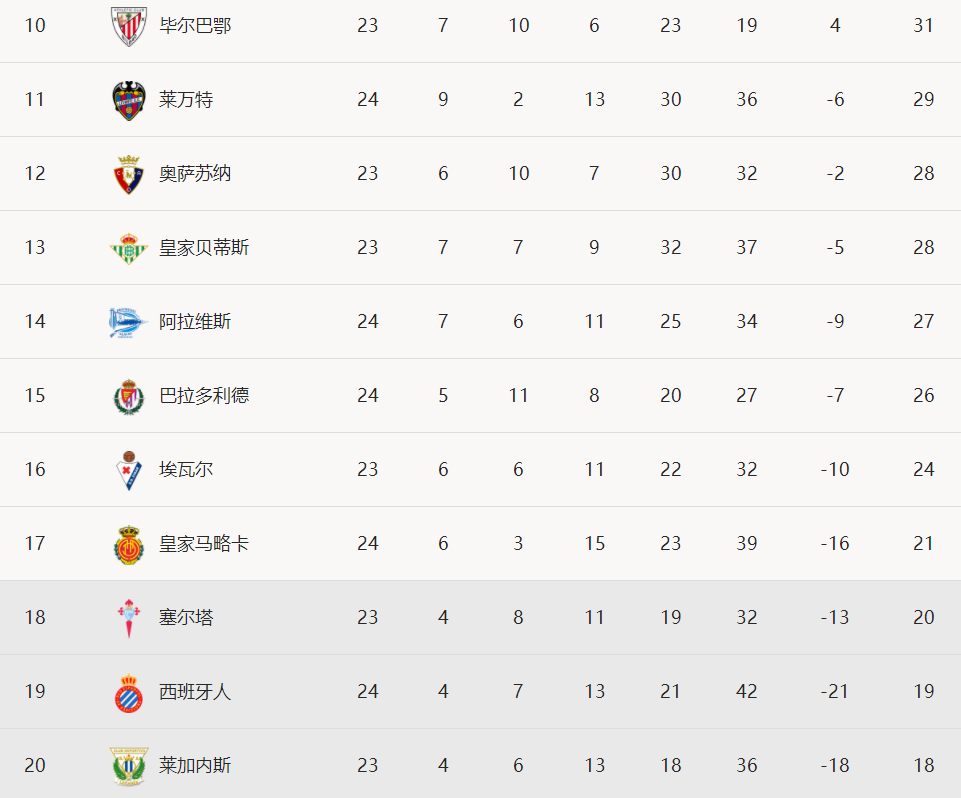Click the Celta Vigo pink crest

click(129, 618)
